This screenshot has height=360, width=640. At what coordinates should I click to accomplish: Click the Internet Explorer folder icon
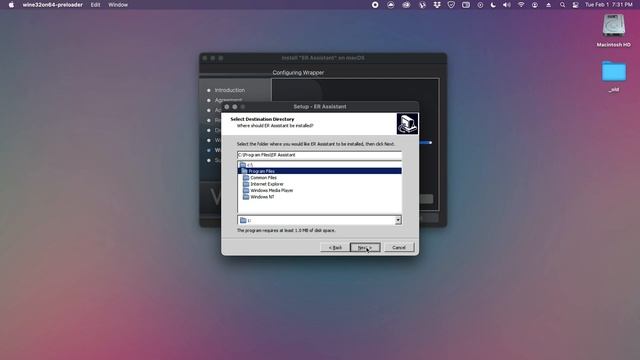tap(246, 184)
